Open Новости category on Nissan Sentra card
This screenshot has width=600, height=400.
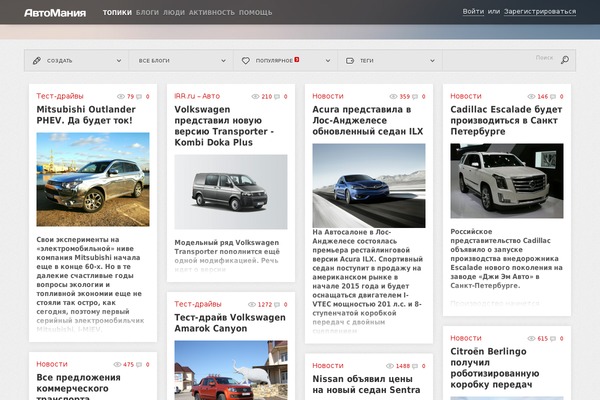tap(328, 366)
